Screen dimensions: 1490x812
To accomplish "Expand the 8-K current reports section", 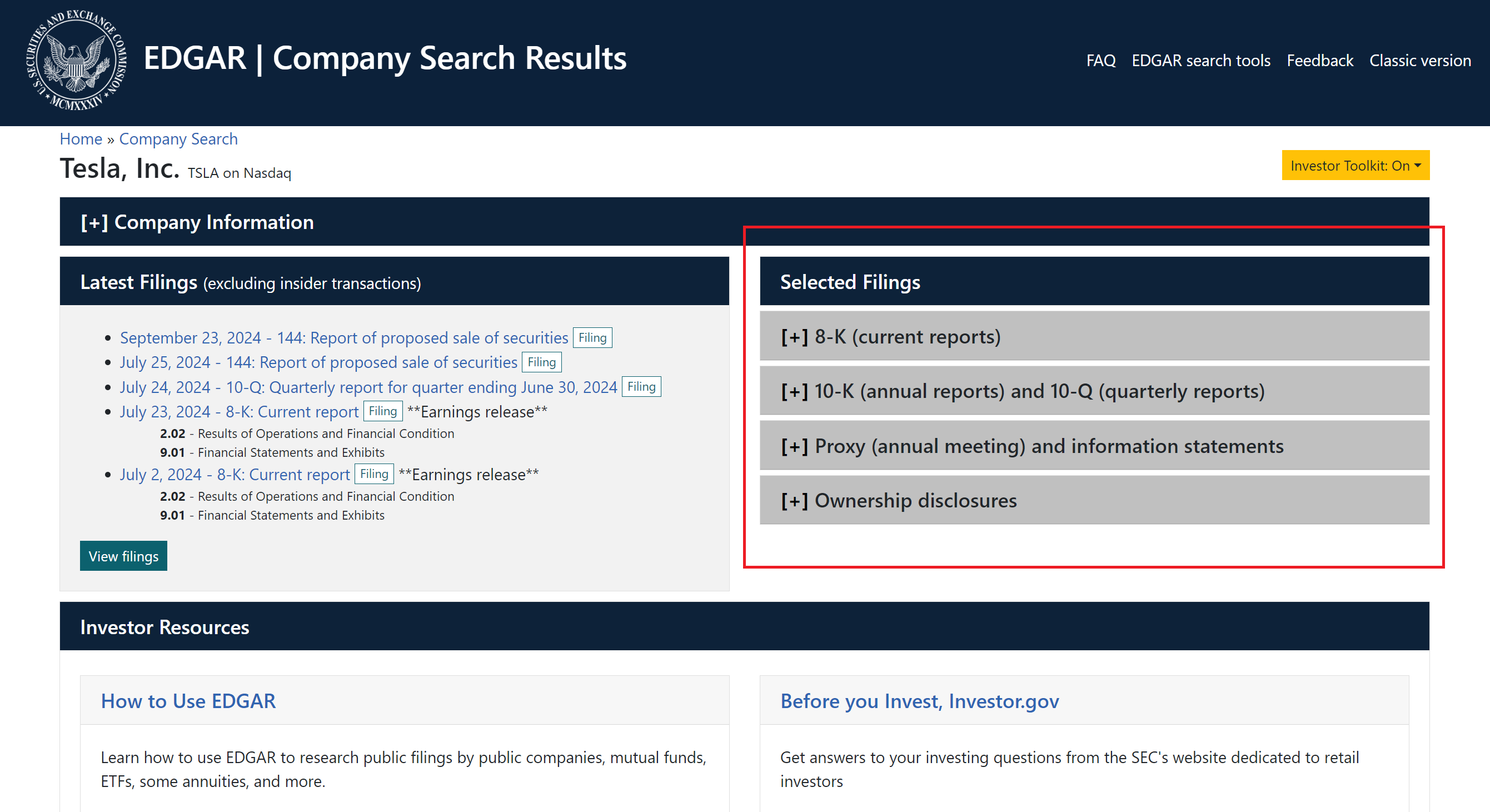I will click(890, 337).
